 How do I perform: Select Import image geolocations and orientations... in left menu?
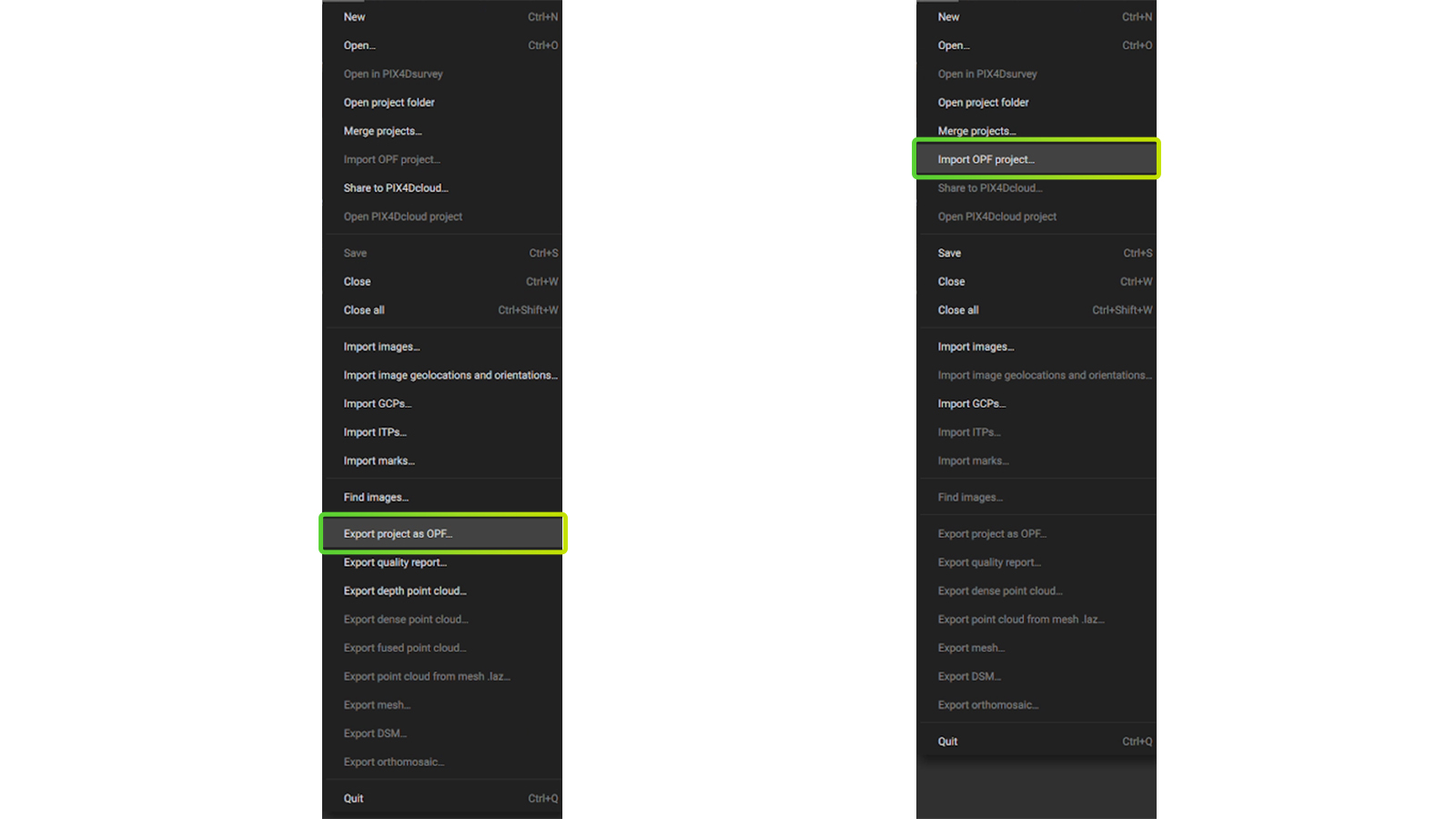click(442, 375)
